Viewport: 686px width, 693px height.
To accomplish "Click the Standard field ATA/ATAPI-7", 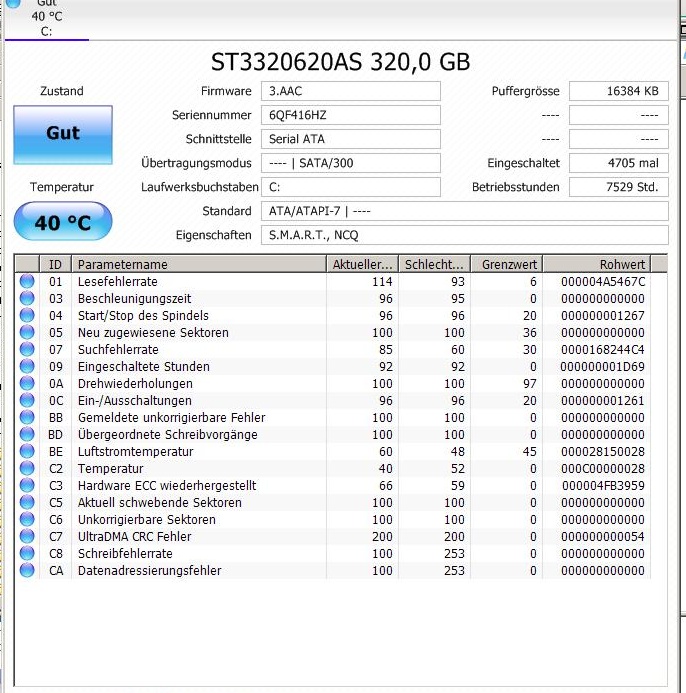I will [465, 211].
